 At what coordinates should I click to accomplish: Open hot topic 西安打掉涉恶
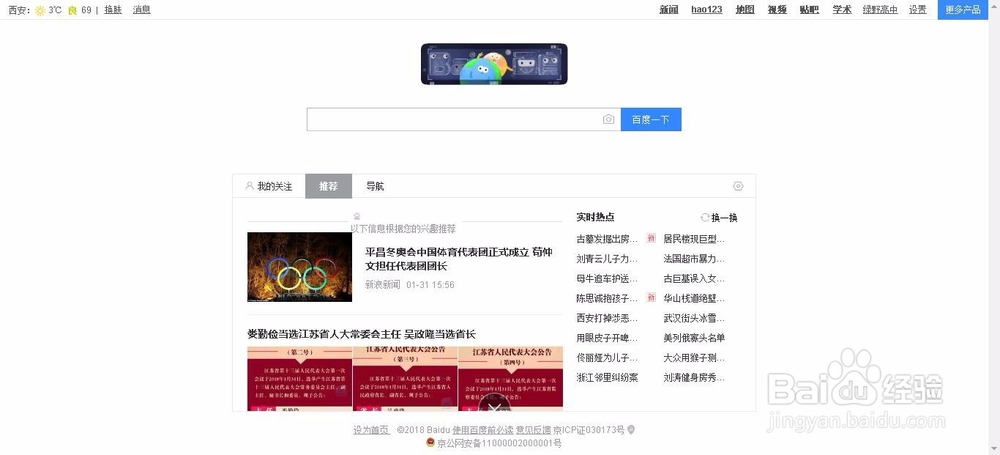pos(607,318)
